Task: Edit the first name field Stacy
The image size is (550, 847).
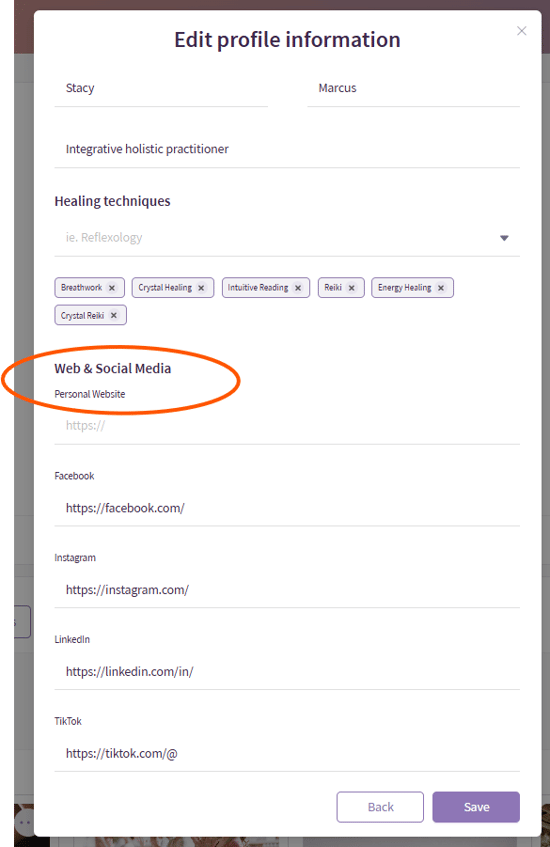Action: point(161,89)
